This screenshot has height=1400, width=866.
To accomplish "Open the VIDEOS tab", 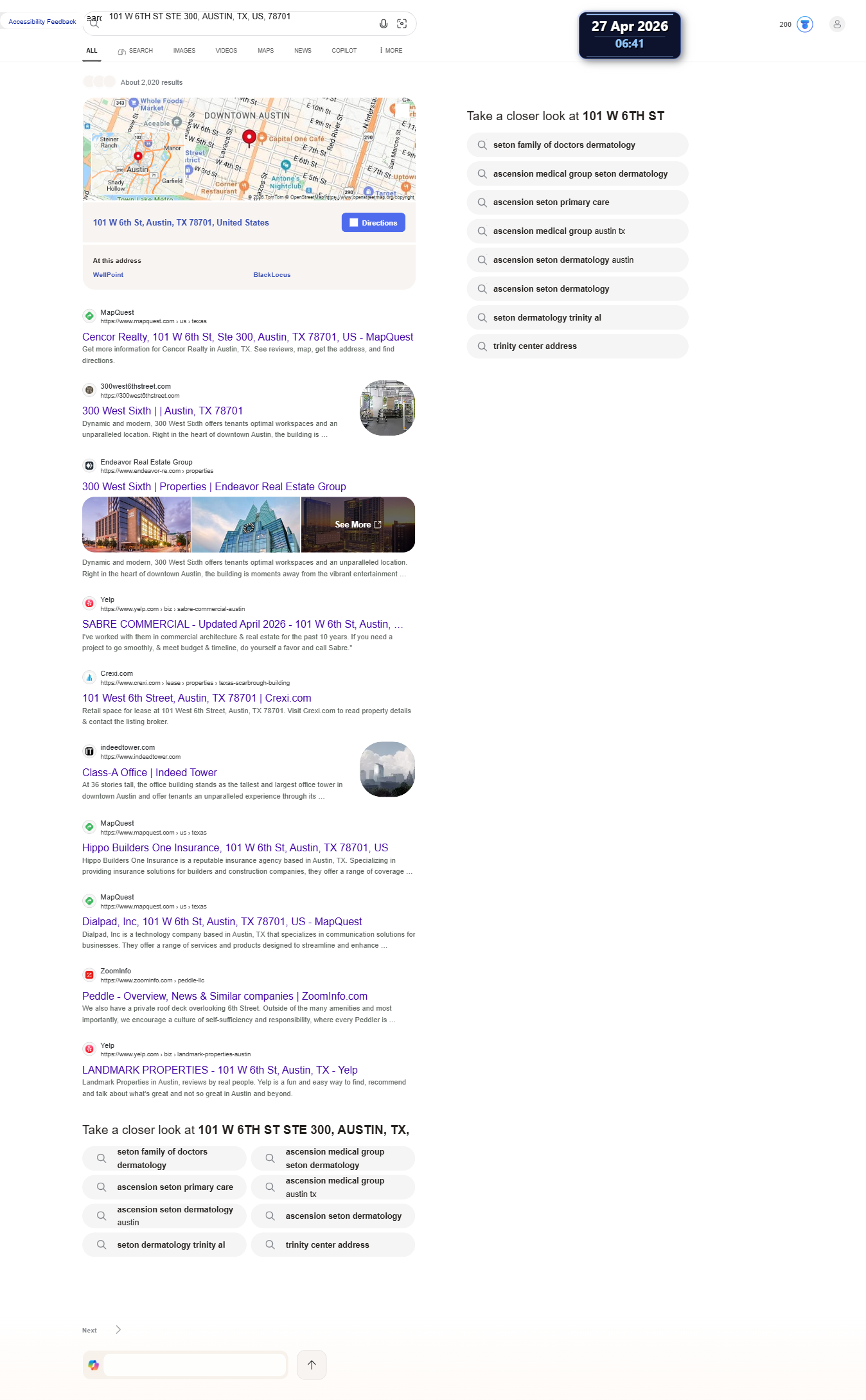I will (226, 50).
